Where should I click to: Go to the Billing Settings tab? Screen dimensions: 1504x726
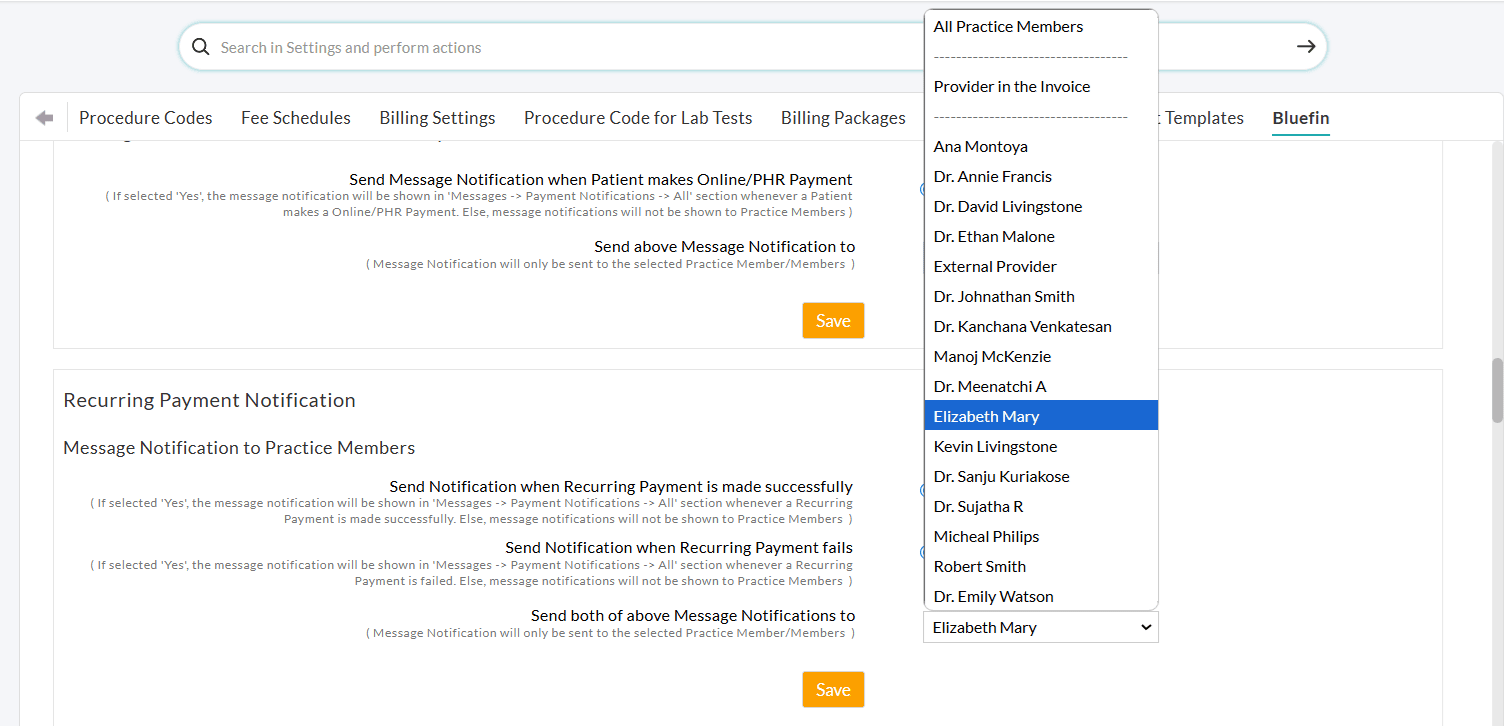pyautogui.click(x=437, y=118)
